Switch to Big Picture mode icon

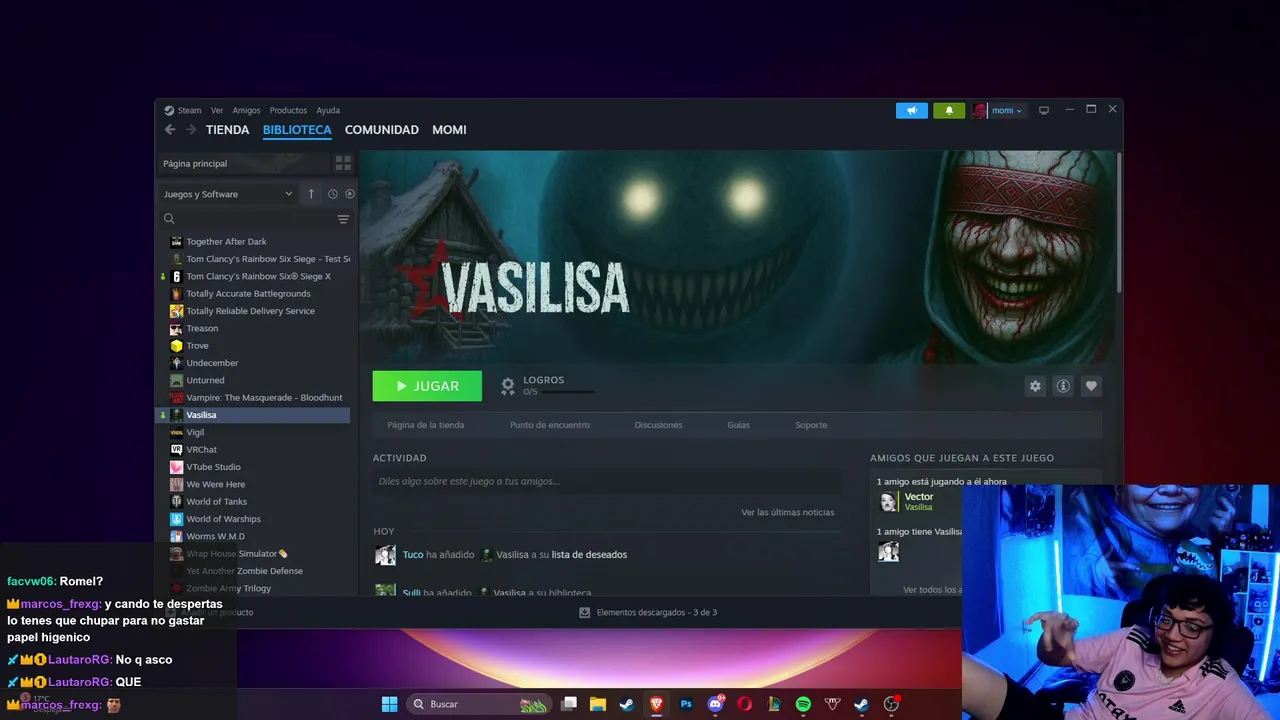pyautogui.click(x=1044, y=110)
